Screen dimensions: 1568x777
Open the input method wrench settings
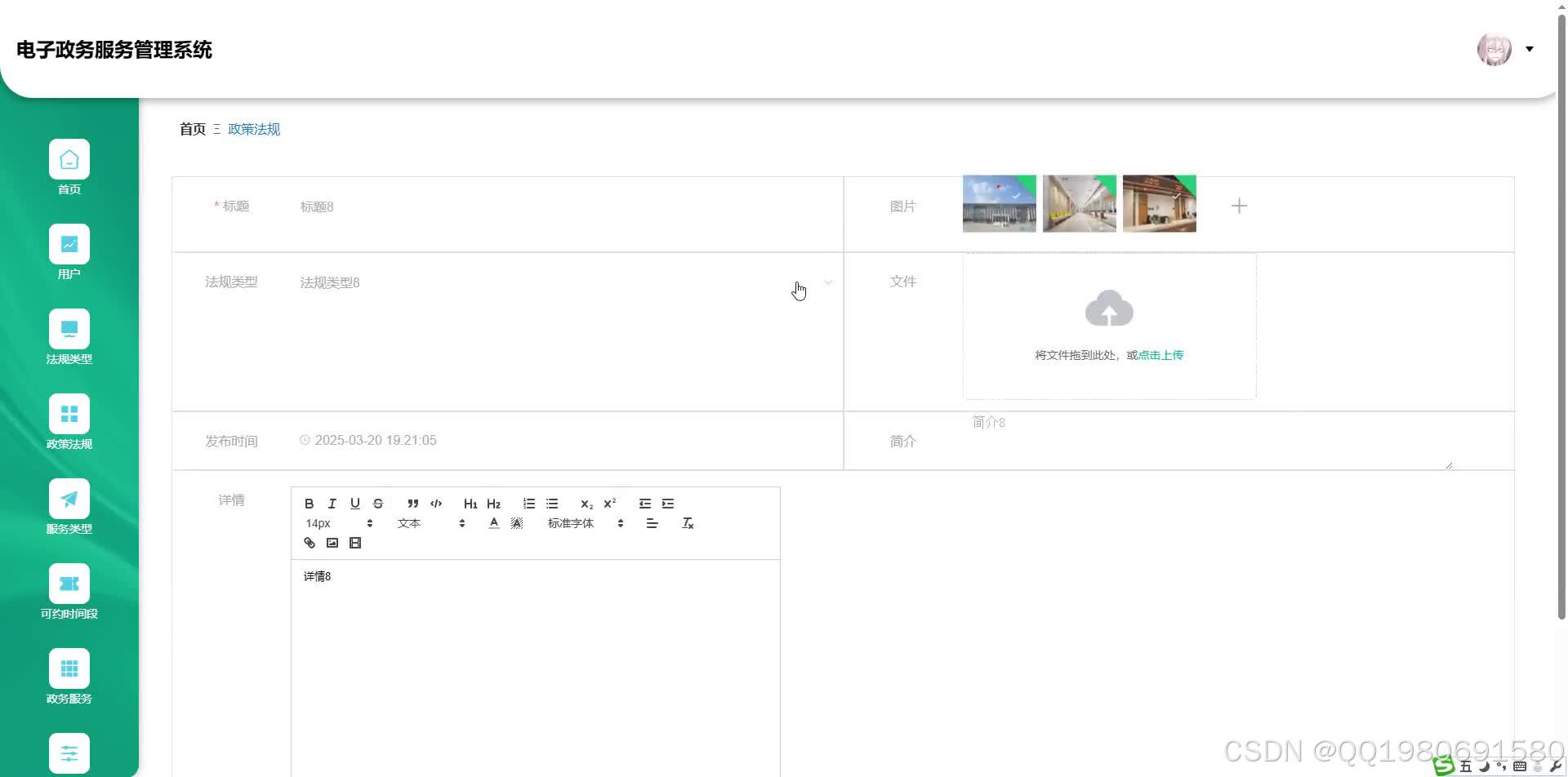[1555, 766]
